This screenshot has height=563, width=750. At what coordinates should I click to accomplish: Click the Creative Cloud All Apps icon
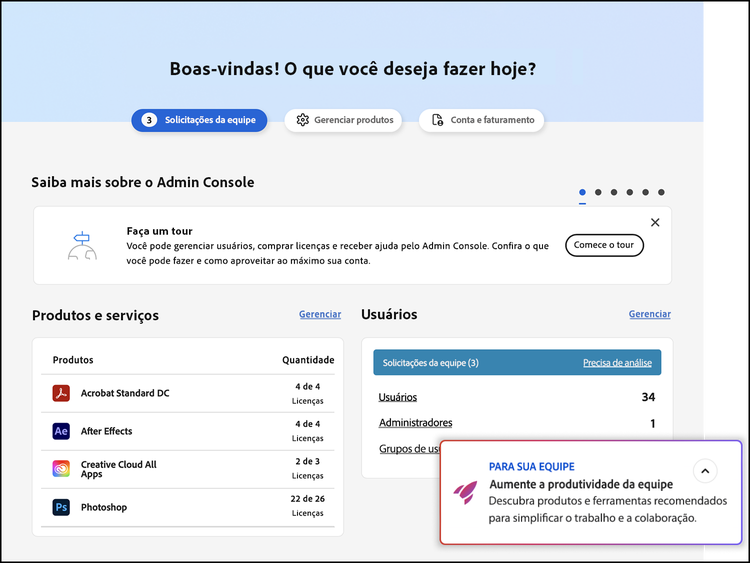pyautogui.click(x=61, y=469)
